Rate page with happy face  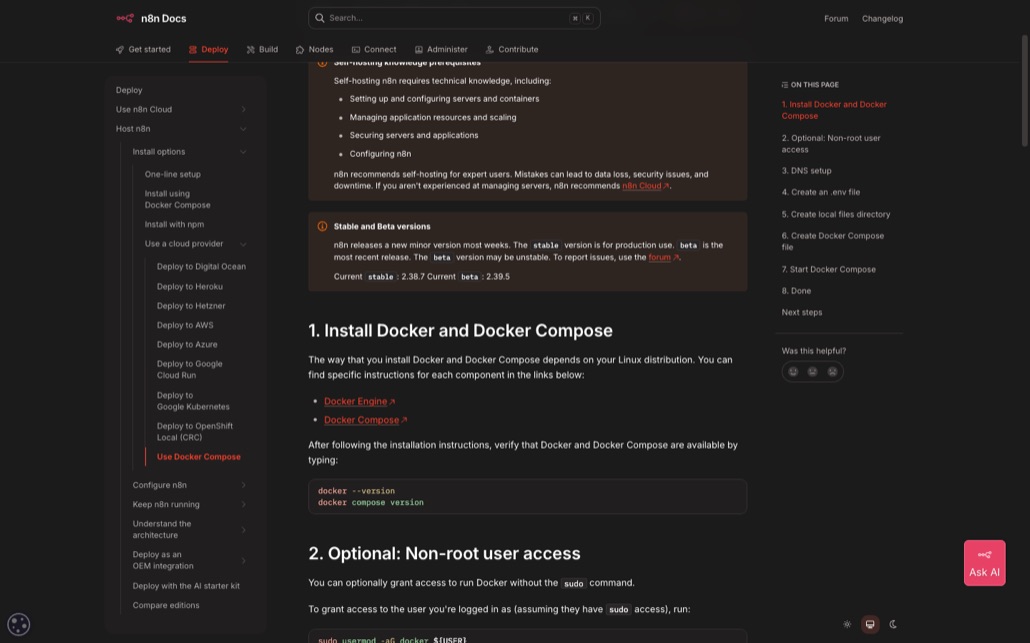[794, 372]
